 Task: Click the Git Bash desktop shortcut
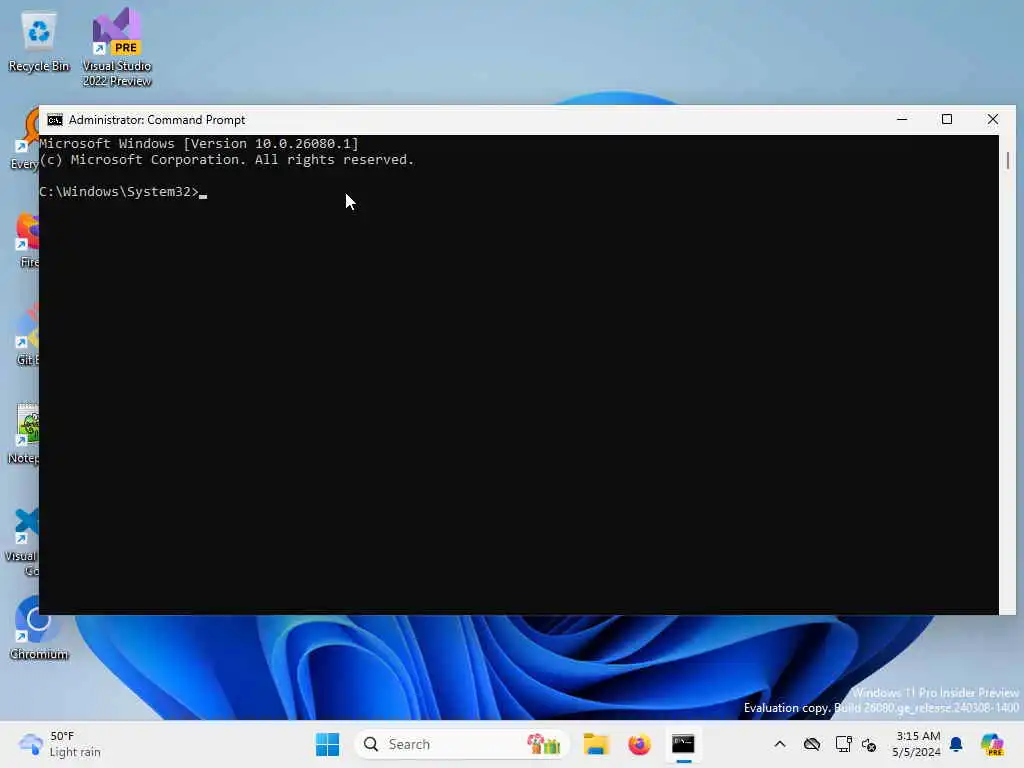pyautogui.click(x=27, y=334)
